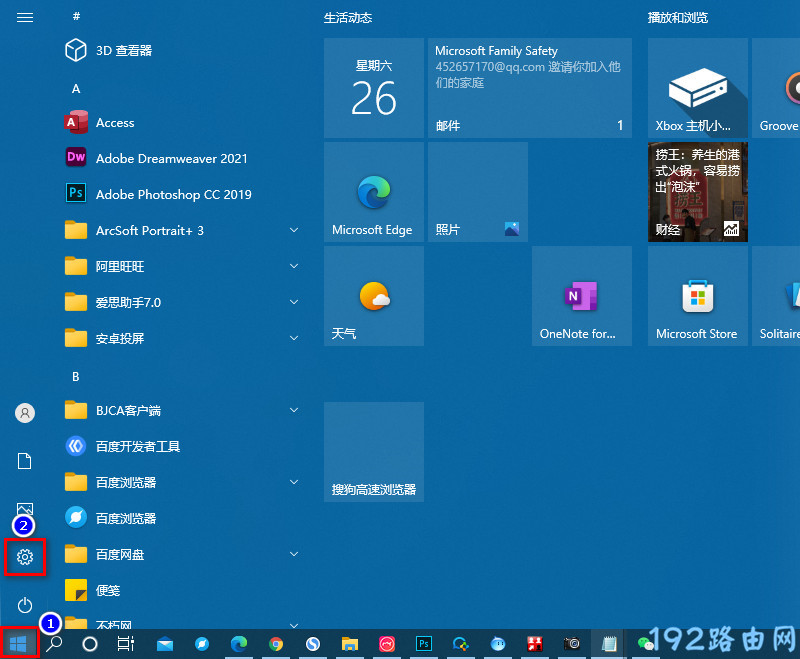This screenshot has height=659, width=800.
Task: Open the OneNote tile
Action: coord(581,296)
